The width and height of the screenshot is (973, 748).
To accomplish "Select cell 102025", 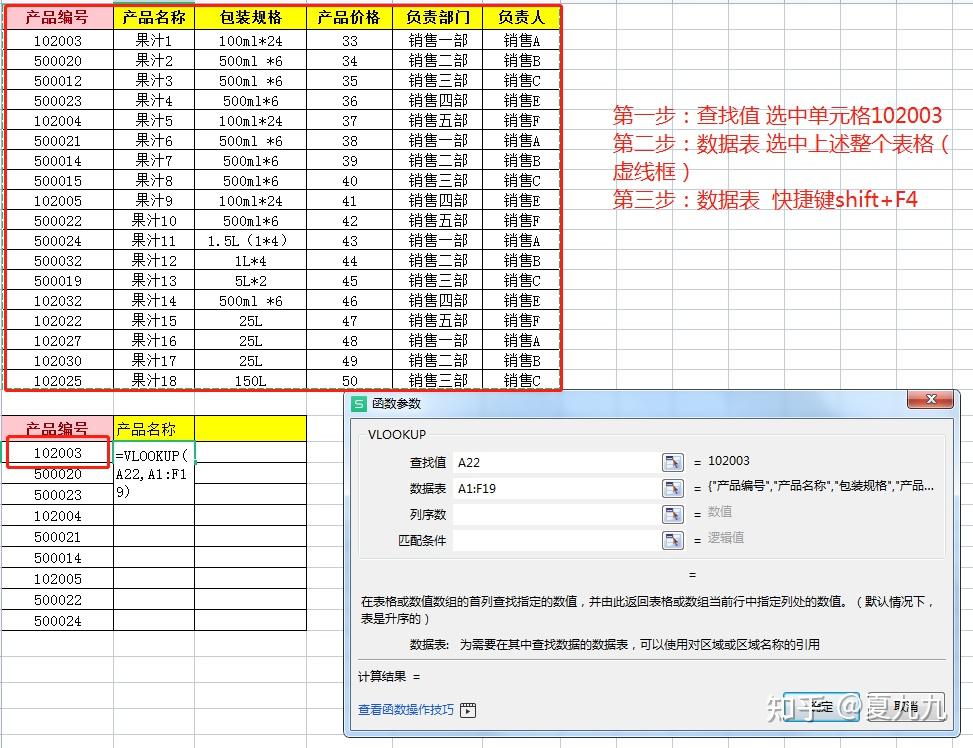I will pyautogui.click(x=58, y=381).
